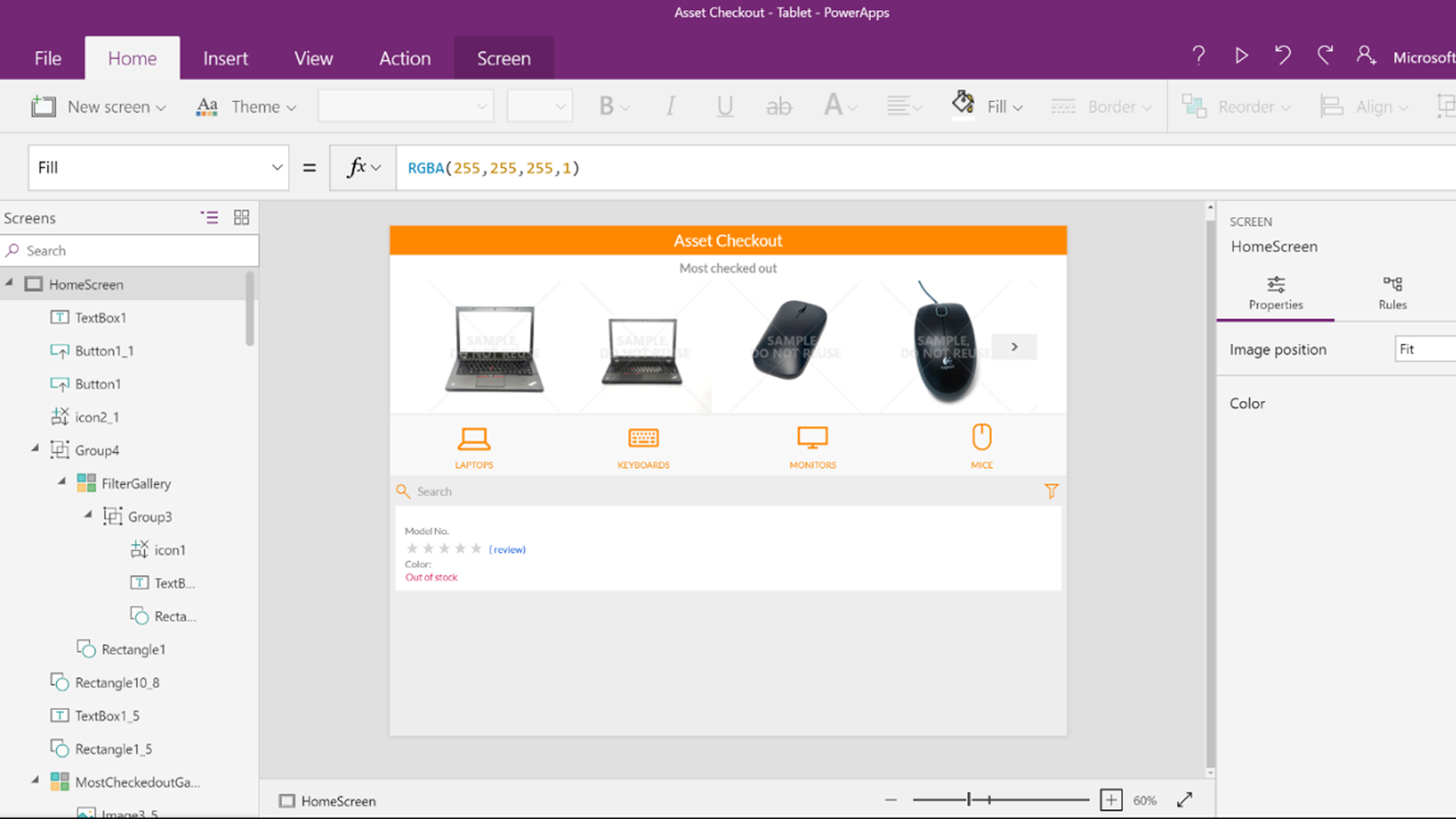Click the Play preview icon
This screenshot has height=819, width=1456.
tap(1241, 56)
